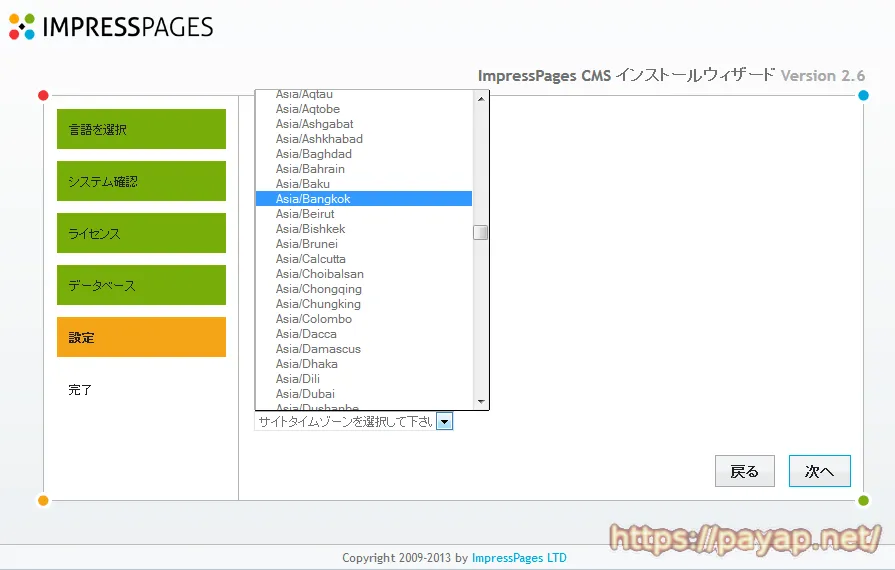Pick Asia/Calcutta timezone
This screenshot has width=895, height=570.
click(364, 259)
